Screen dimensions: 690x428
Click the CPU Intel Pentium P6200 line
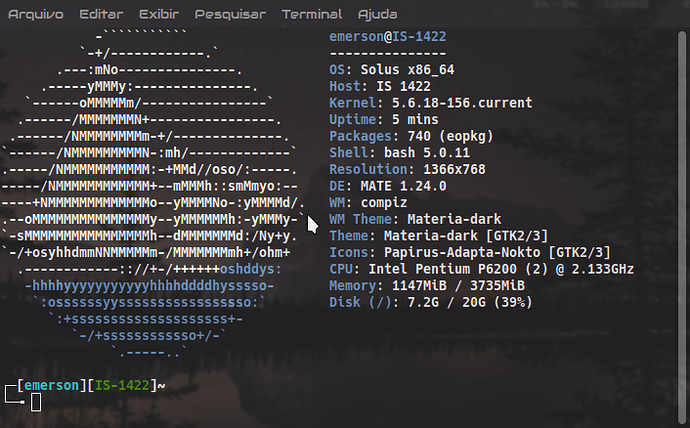coord(482,268)
